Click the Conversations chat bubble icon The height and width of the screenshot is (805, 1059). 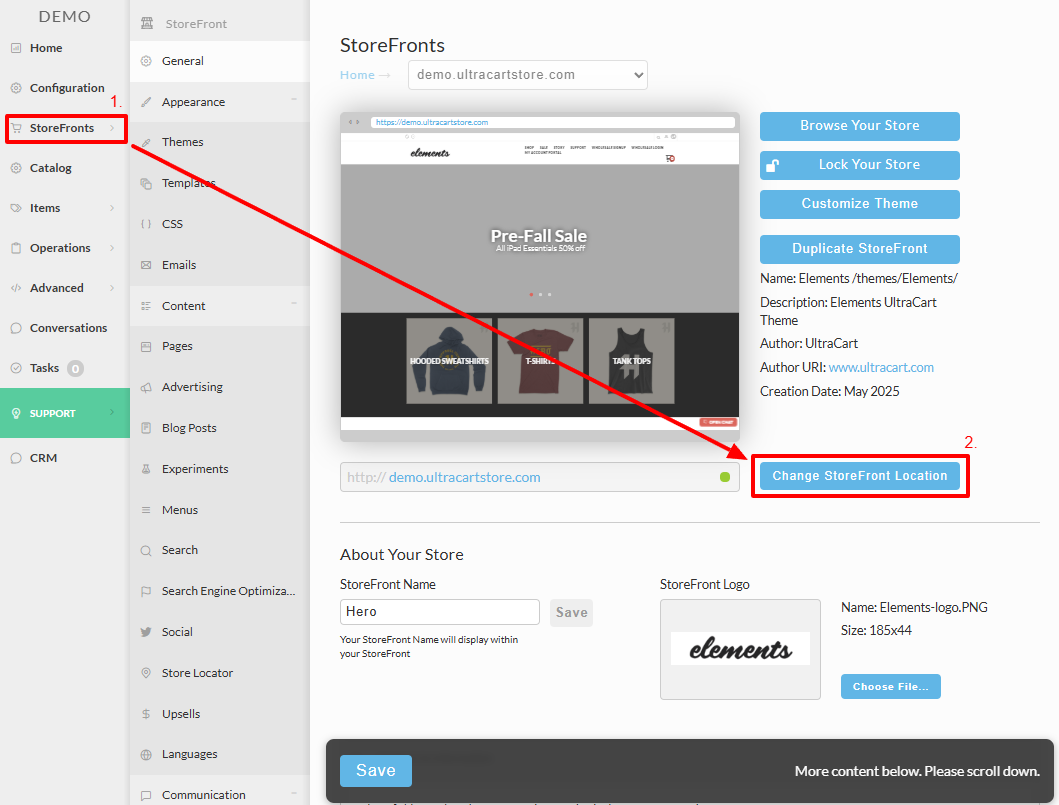coord(16,328)
